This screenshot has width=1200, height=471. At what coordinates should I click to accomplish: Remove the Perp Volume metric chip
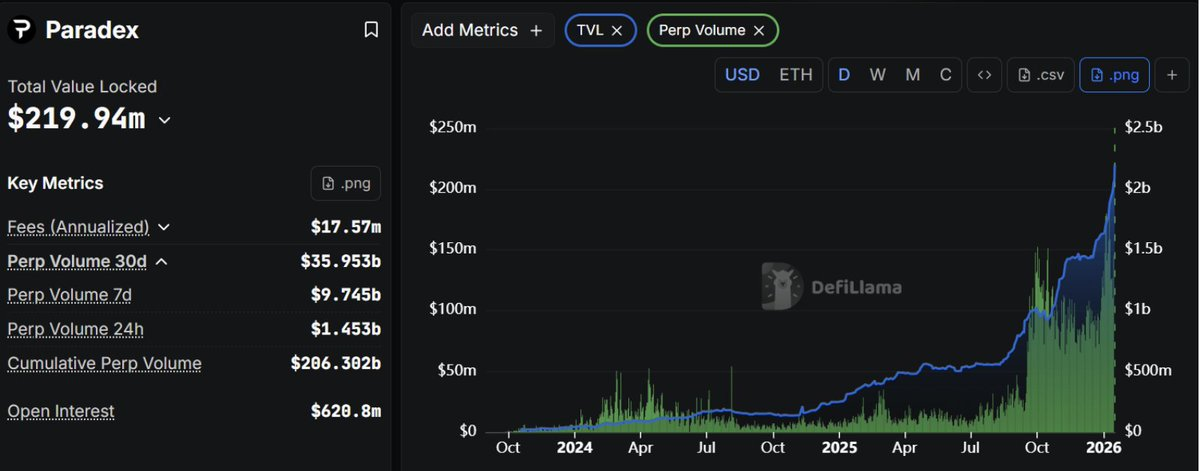(759, 30)
